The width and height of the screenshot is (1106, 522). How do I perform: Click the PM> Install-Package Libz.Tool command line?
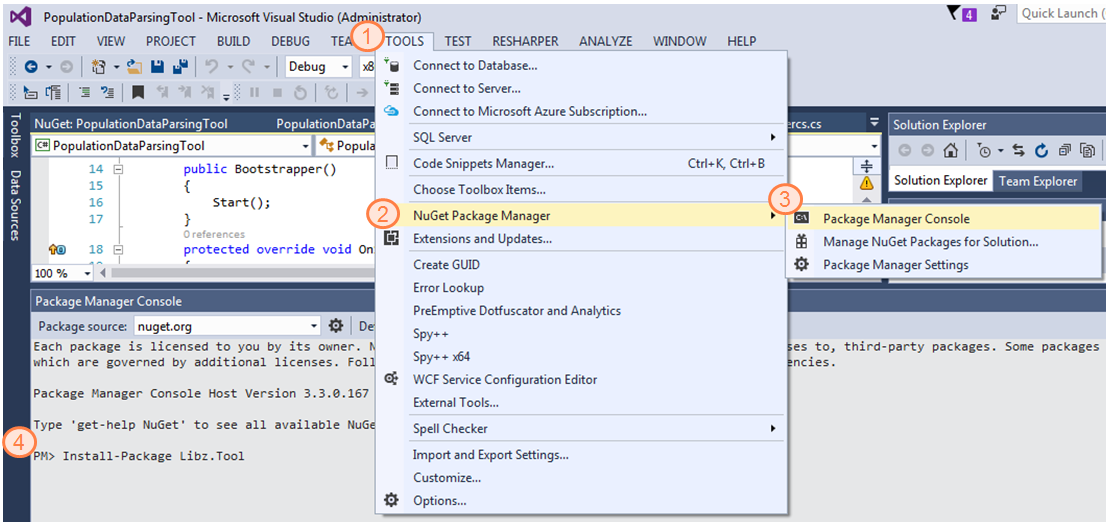pos(139,456)
